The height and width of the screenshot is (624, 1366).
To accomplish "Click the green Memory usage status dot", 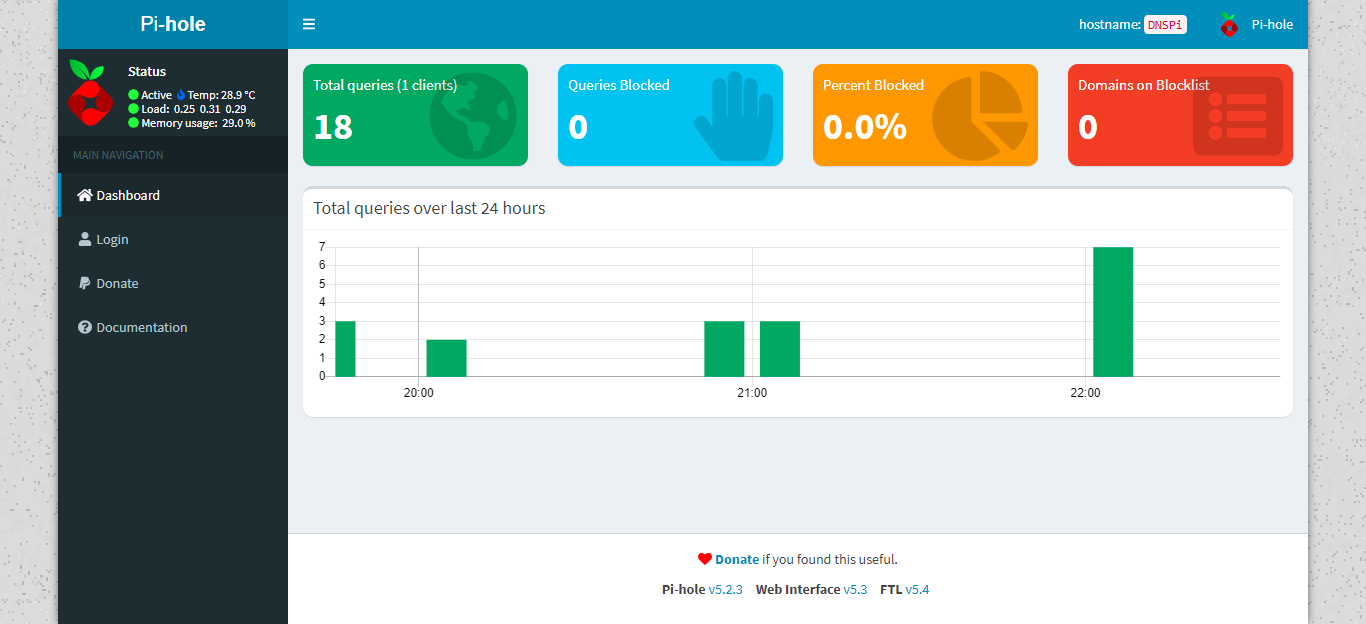I will point(133,123).
